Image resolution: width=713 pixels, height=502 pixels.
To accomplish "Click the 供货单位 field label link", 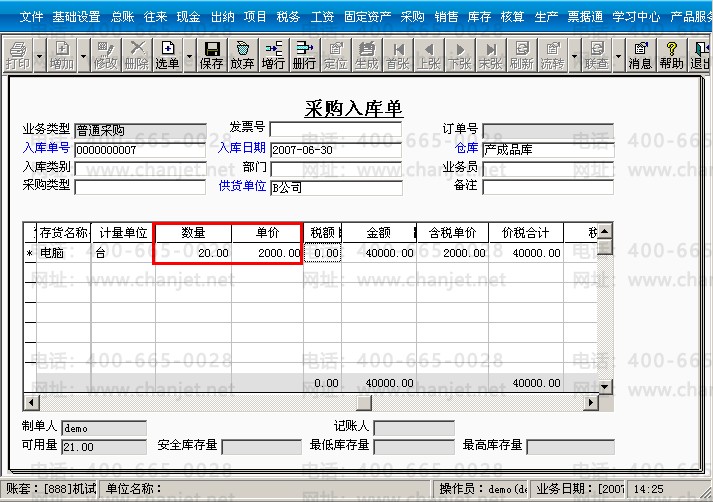I will tap(242, 186).
